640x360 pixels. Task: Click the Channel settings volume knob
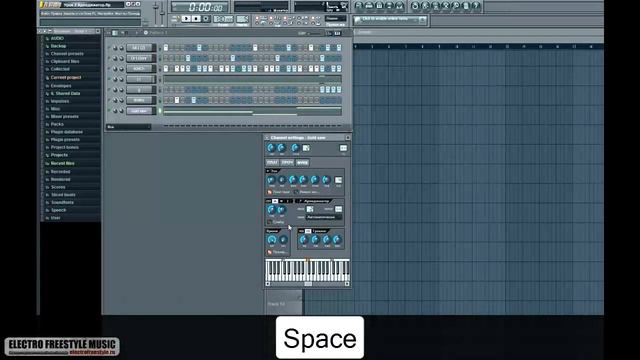pos(281,148)
